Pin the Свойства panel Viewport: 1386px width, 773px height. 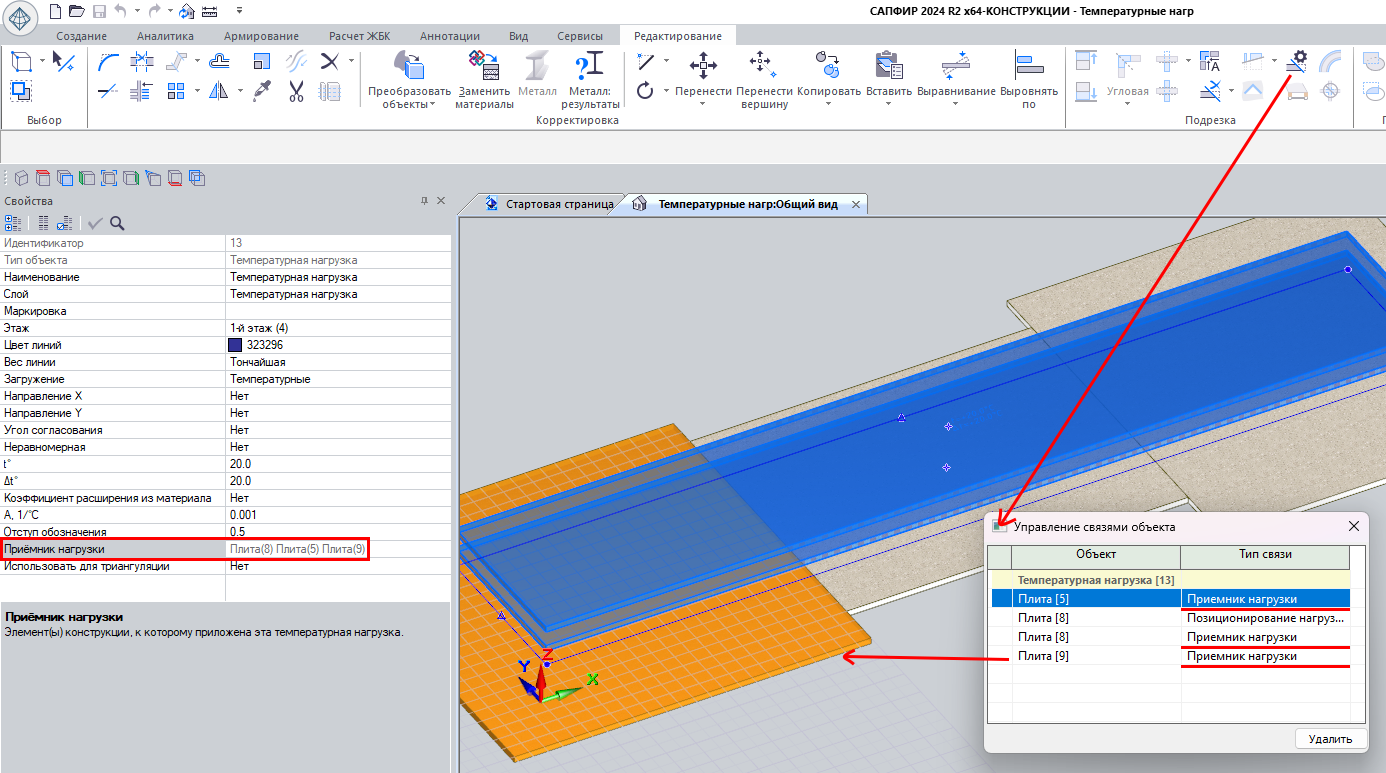click(x=423, y=201)
